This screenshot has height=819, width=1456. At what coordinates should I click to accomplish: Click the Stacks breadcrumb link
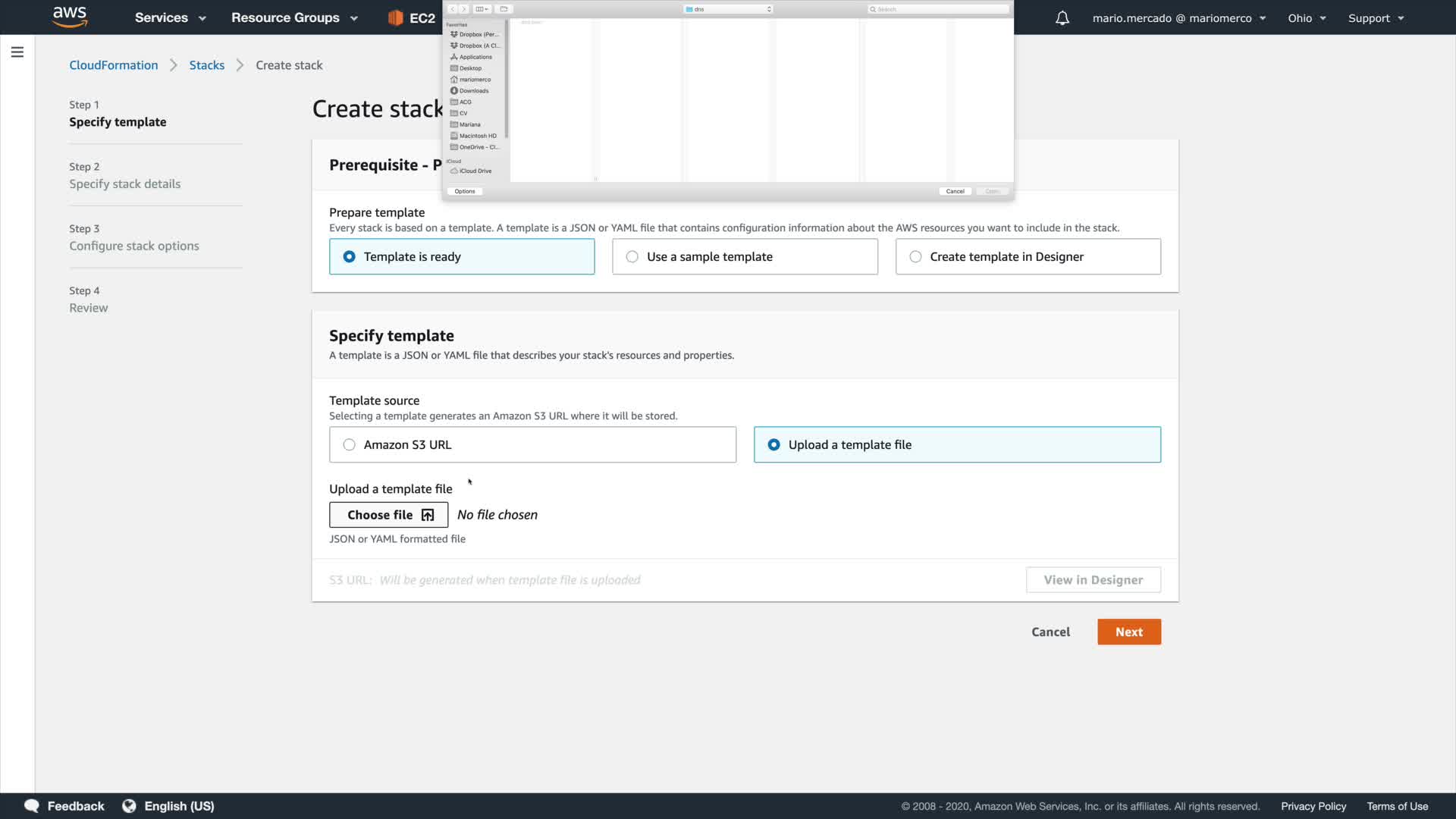tap(206, 65)
